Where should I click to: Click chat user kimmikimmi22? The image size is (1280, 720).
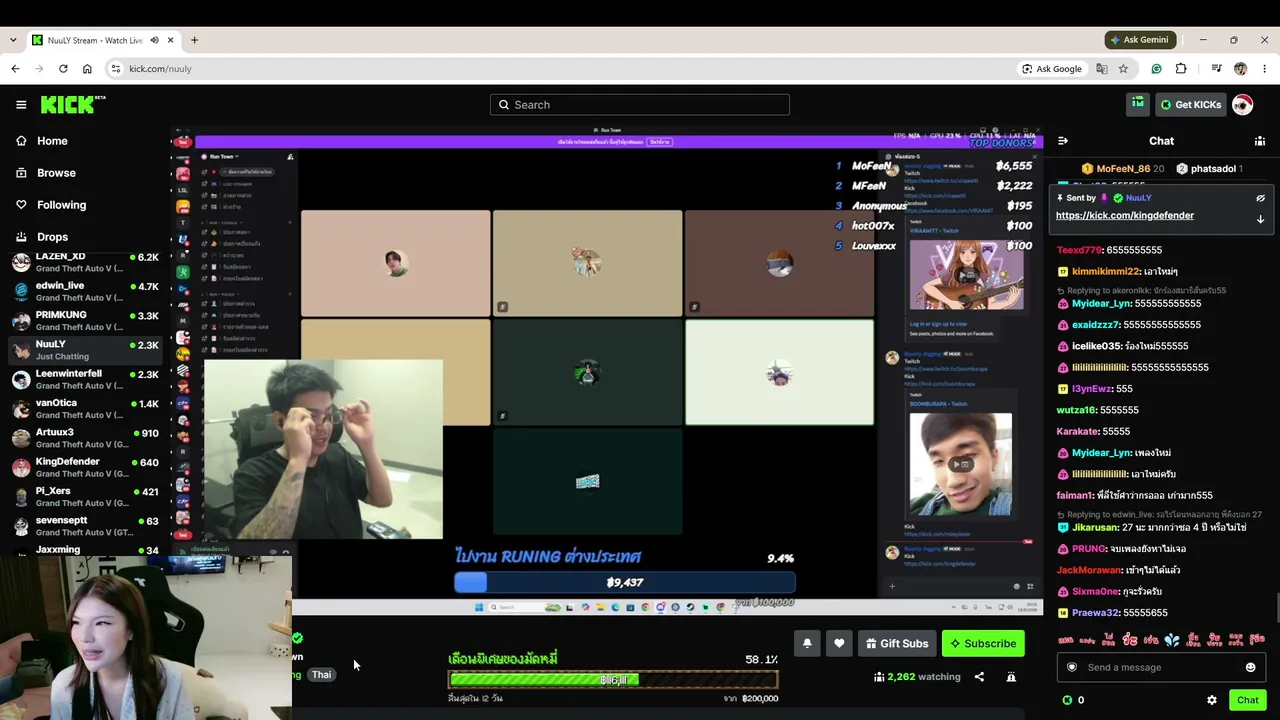1105,271
